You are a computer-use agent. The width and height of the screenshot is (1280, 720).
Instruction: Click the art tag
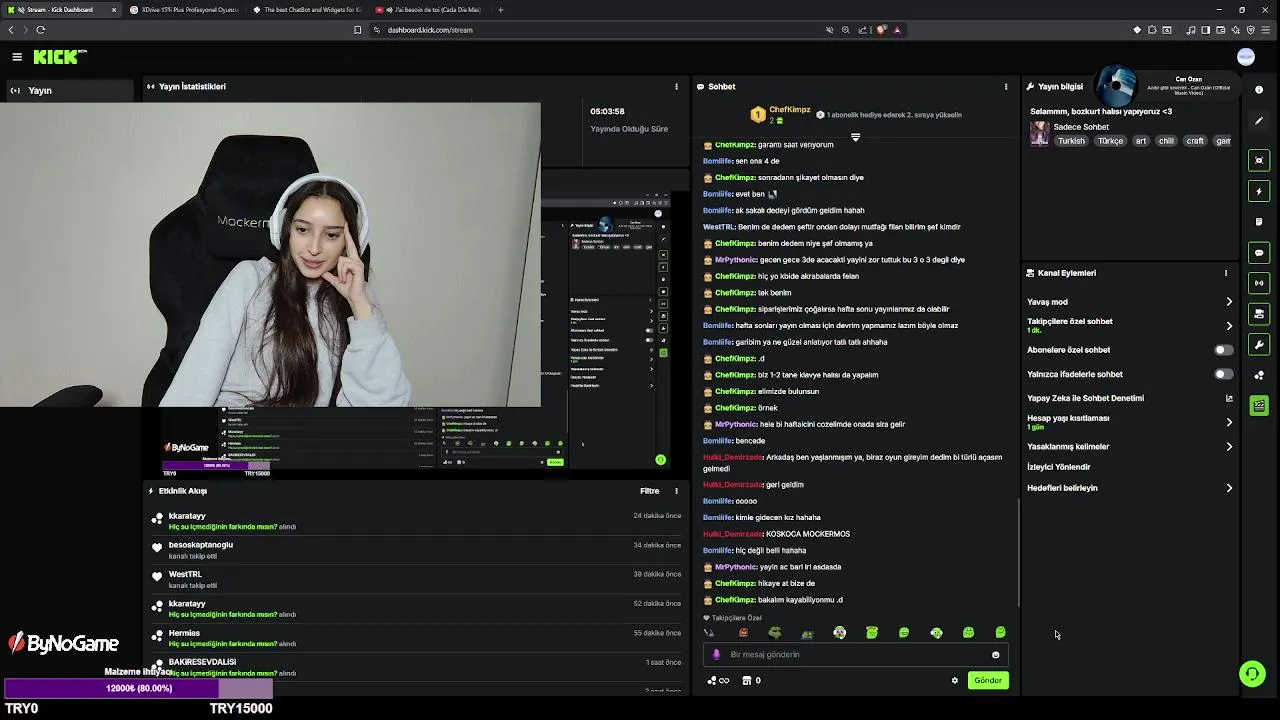point(1141,141)
